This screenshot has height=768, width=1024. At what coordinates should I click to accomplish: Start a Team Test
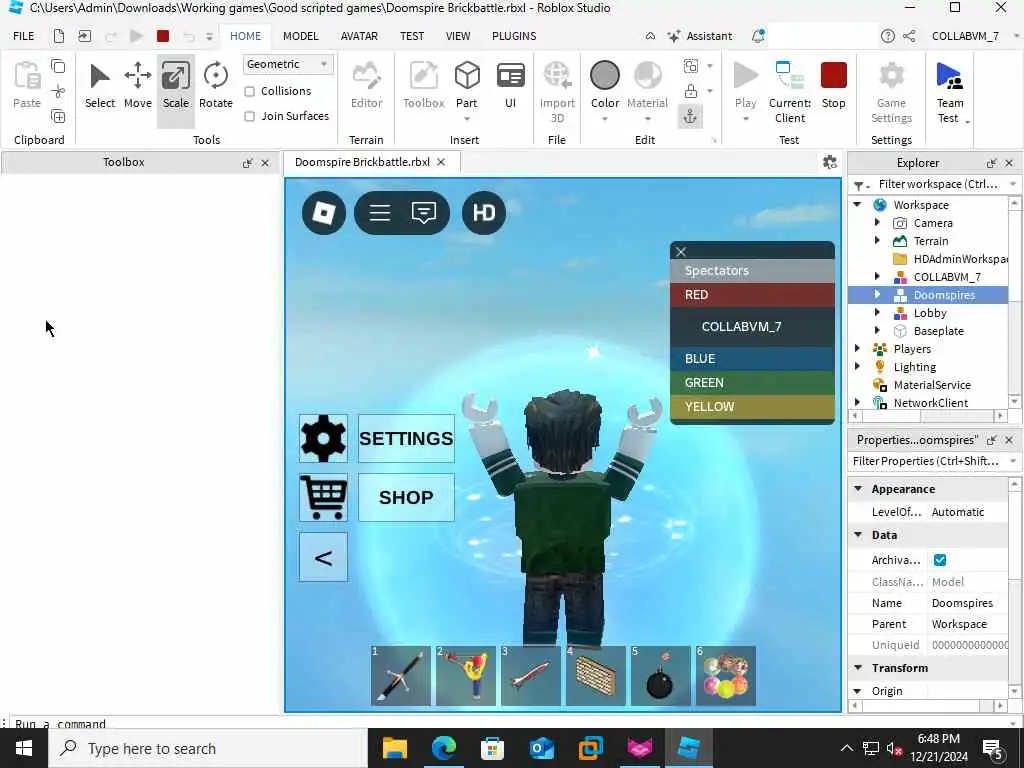click(950, 91)
